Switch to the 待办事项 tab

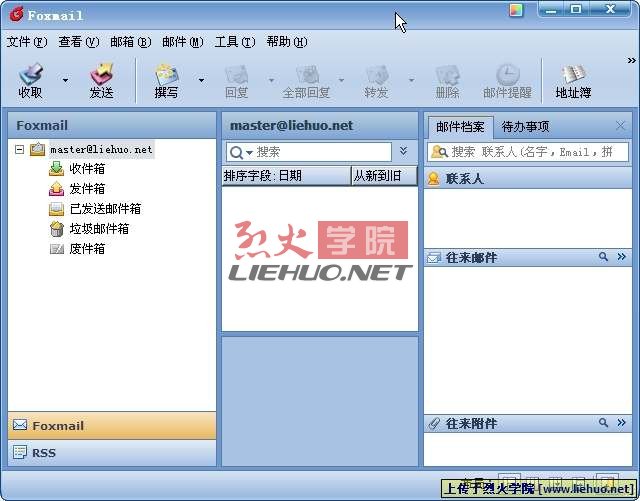click(x=525, y=127)
